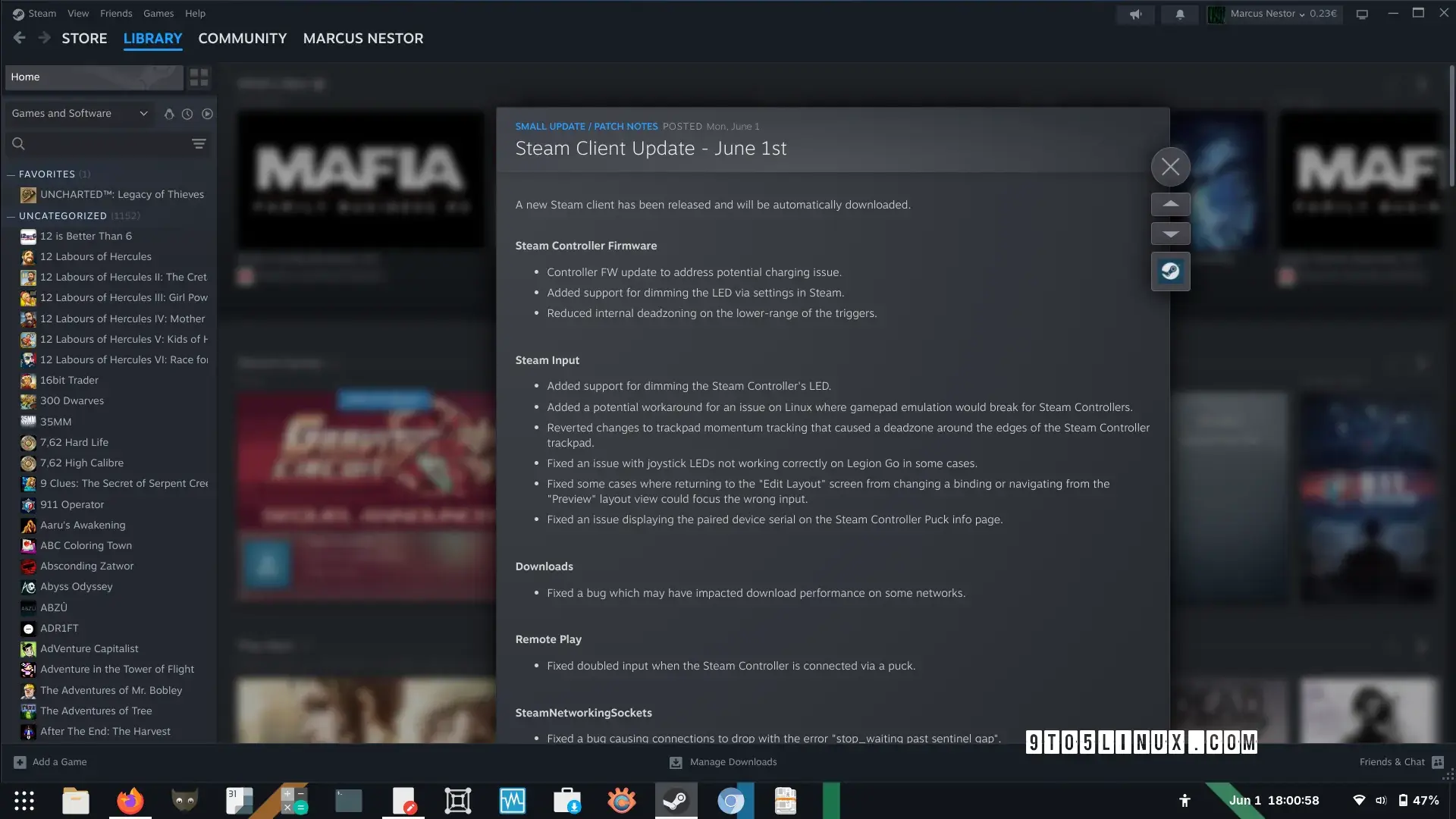This screenshot has height=819, width=1456.
Task: Switch to Big Picture mode via monitor icon
Action: (1362, 14)
